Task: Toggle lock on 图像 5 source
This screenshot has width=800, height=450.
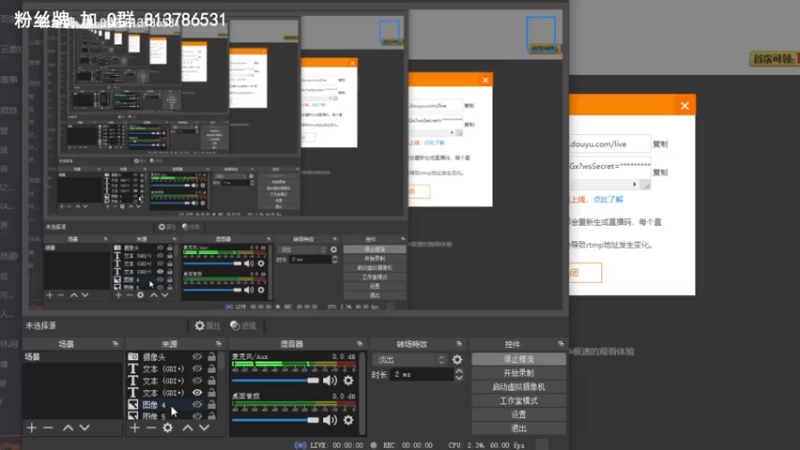Action: point(212,416)
